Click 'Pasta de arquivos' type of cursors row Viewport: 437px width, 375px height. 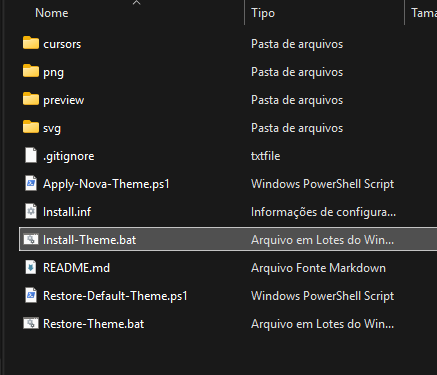pyautogui.click(x=297, y=44)
